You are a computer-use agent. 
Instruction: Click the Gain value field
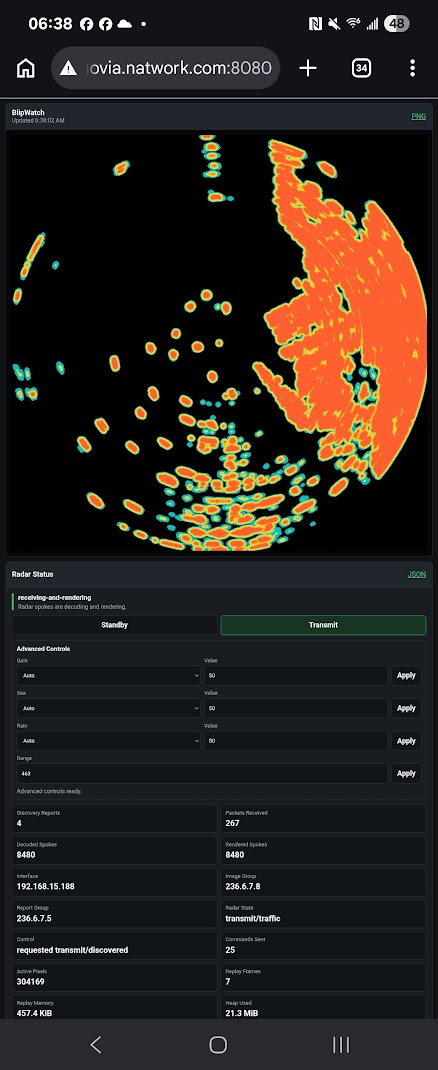296,676
